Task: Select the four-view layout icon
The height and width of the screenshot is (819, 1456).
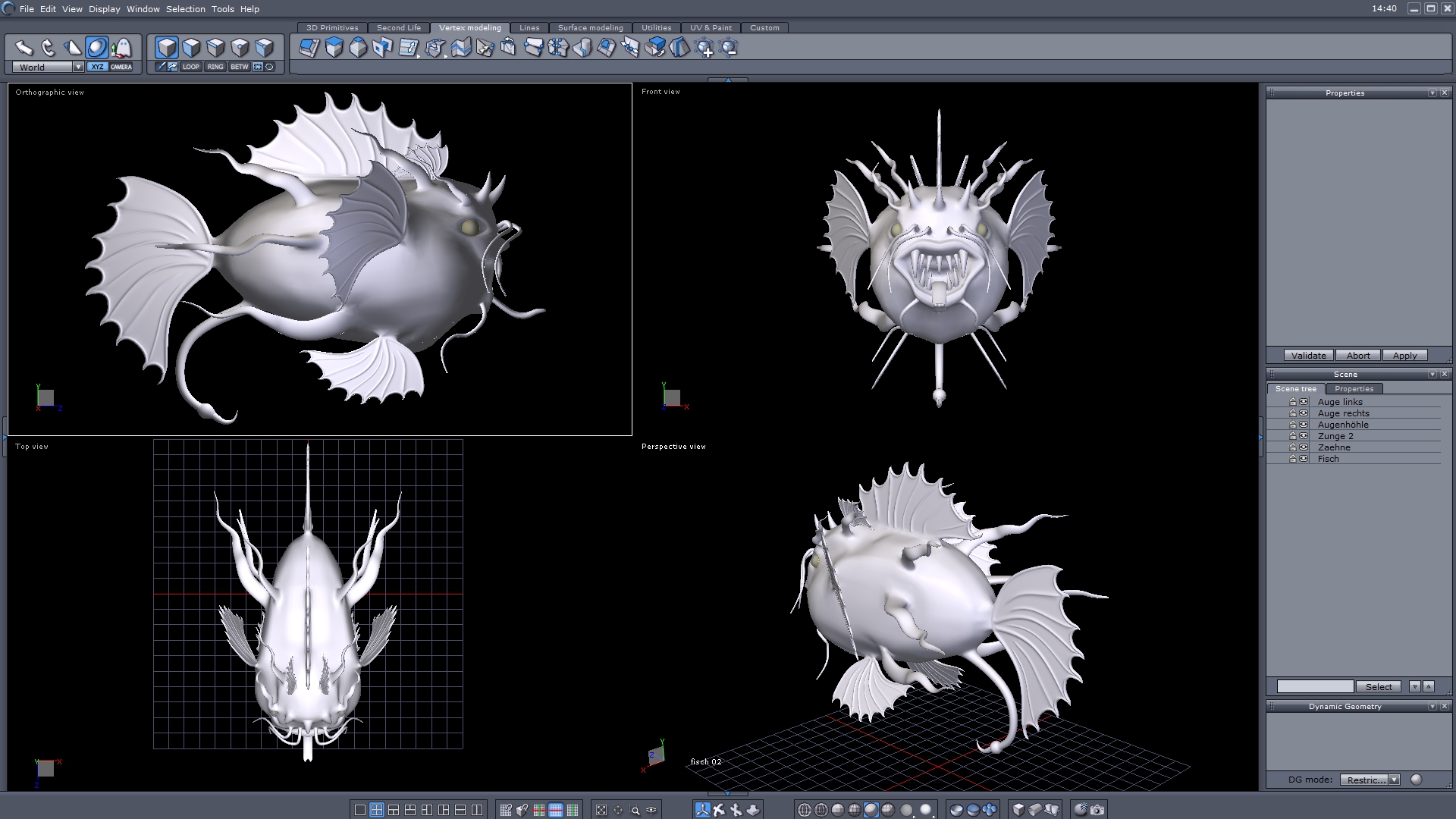Action: [x=377, y=810]
